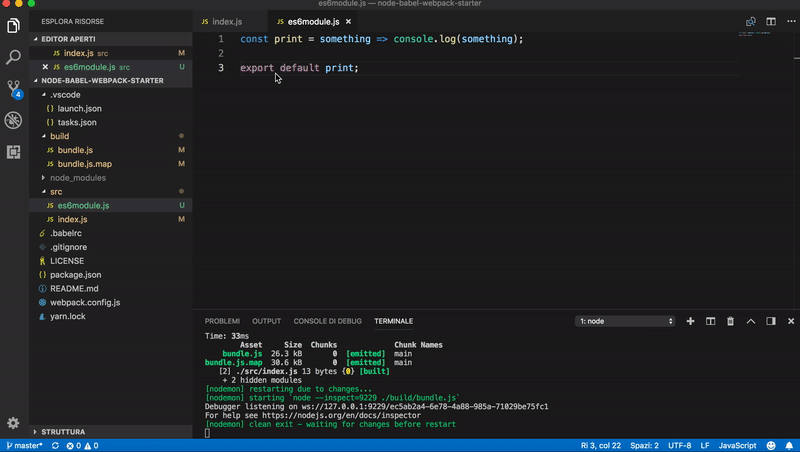The width and height of the screenshot is (800, 452).
Task: Open the Extensions view icon
Action: [14, 152]
